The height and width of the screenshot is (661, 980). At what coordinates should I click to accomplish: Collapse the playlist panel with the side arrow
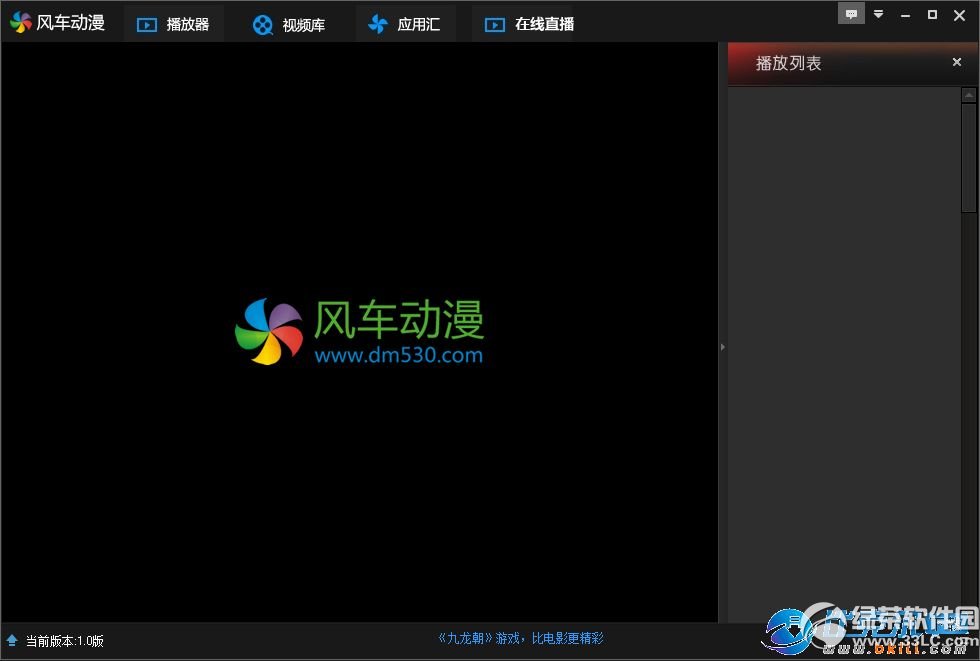[x=722, y=346]
